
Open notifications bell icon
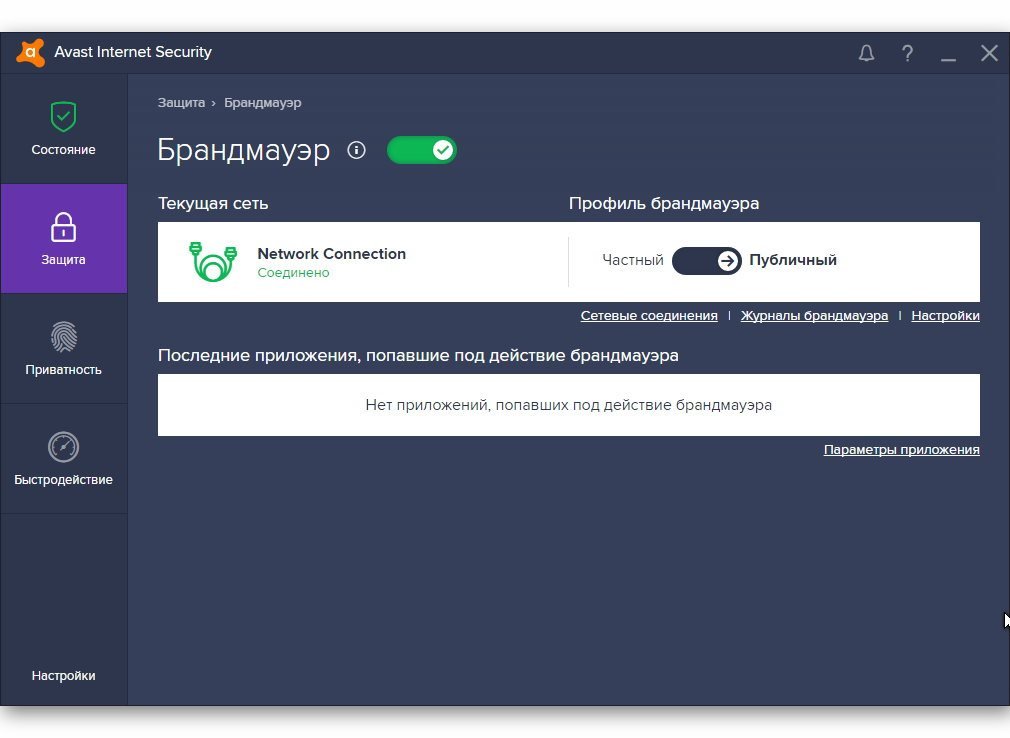(866, 53)
